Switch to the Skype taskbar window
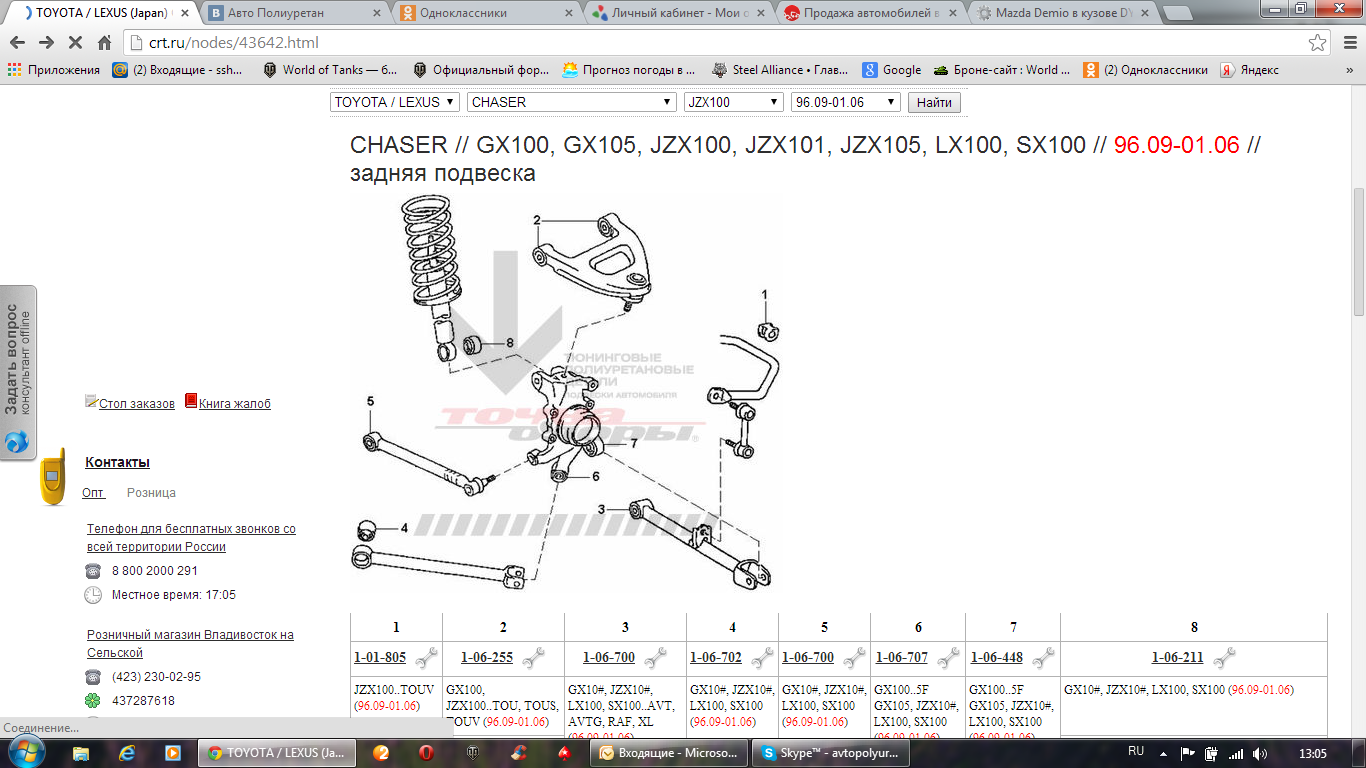The height and width of the screenshot is (768, 1366). point(832,752)
